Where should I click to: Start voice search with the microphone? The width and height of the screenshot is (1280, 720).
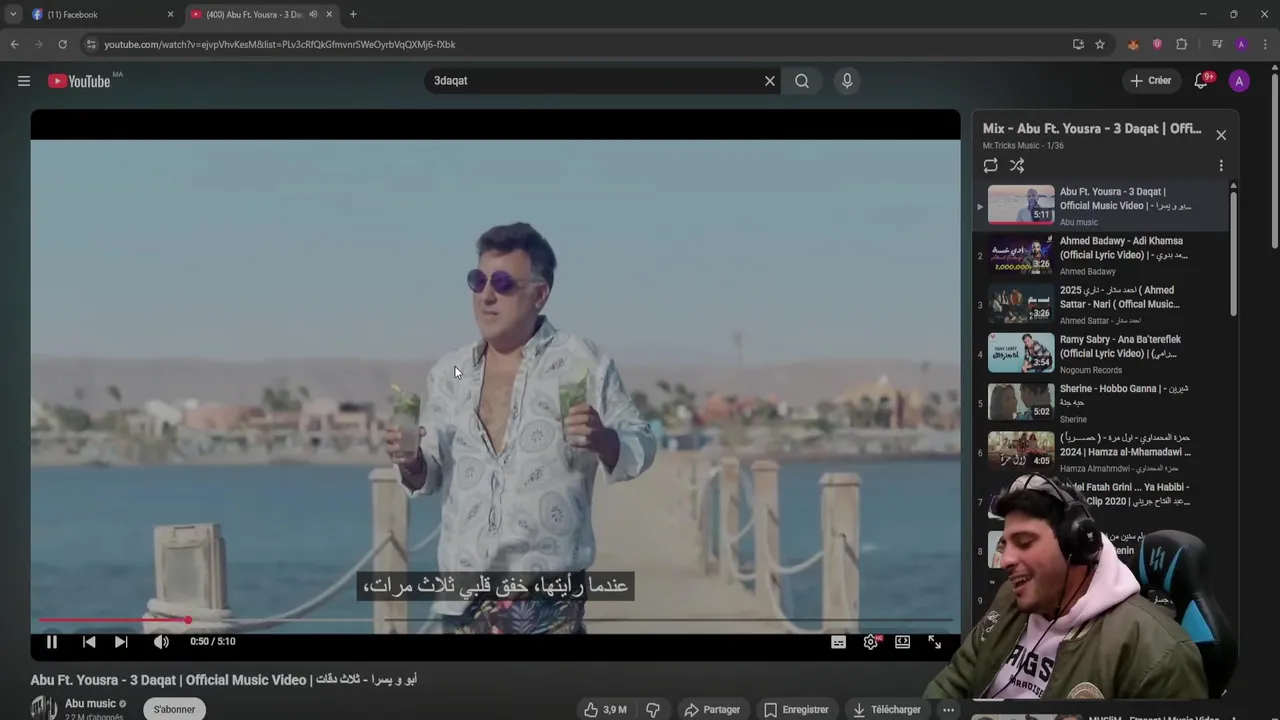tap(847, 81)
